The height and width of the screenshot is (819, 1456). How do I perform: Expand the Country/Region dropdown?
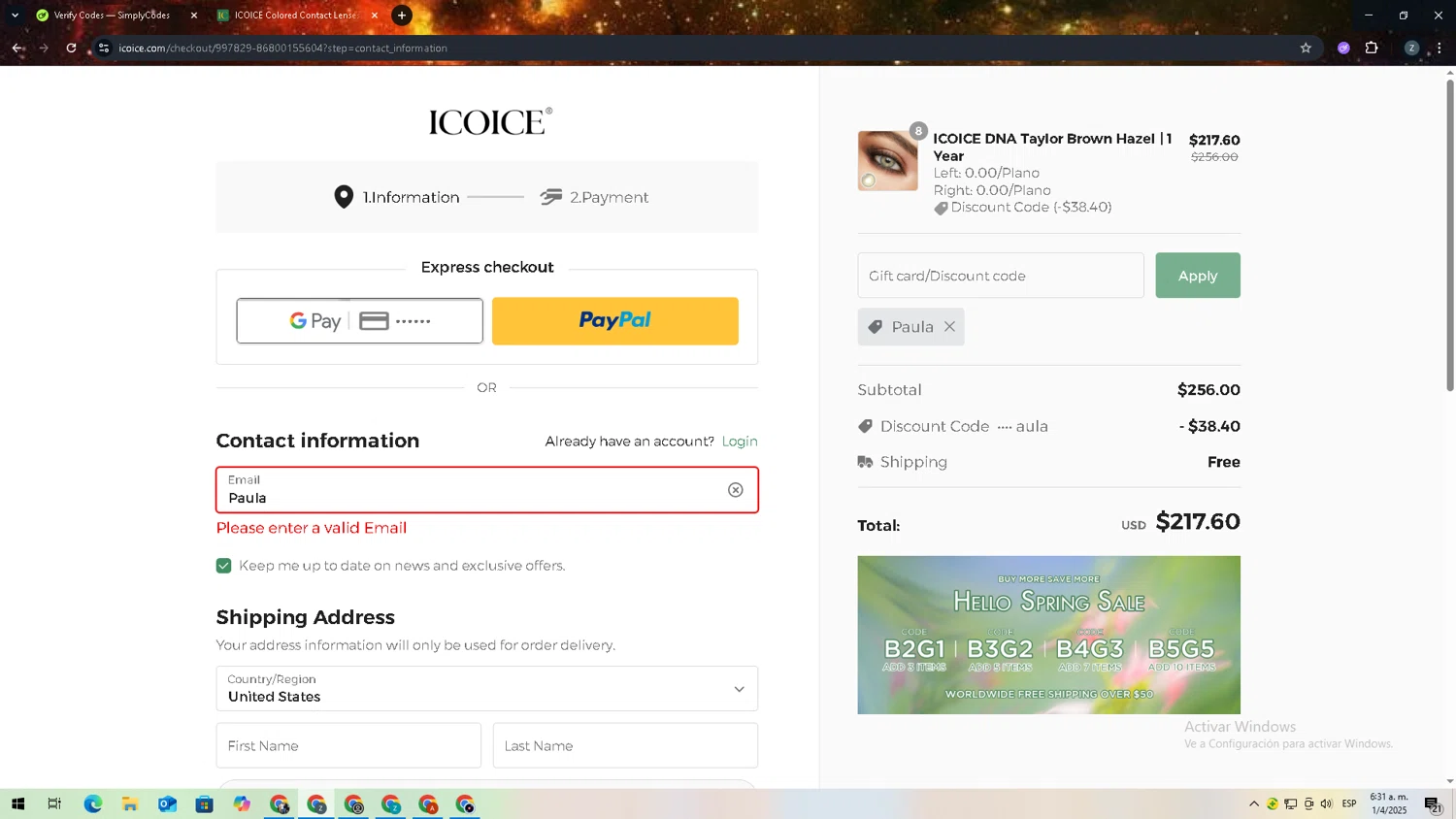click(487, 689)
